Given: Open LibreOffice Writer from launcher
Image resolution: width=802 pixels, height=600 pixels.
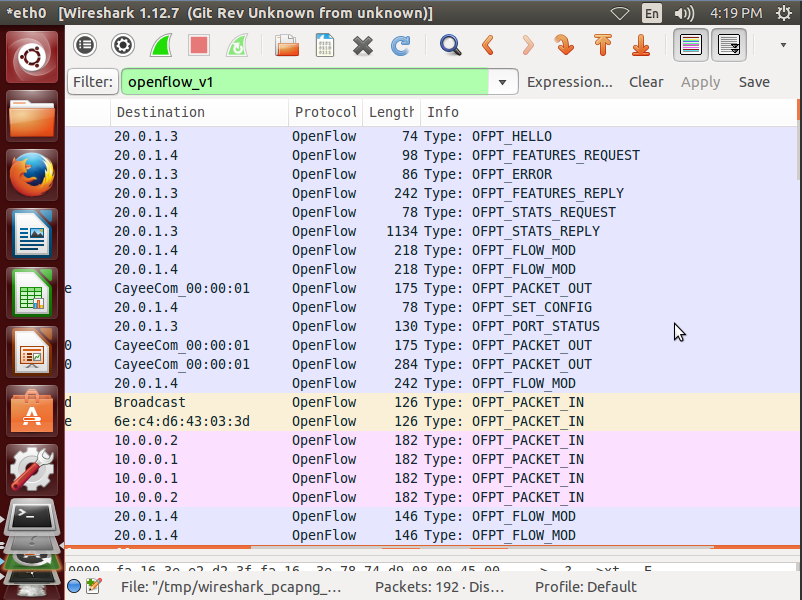Looking at the screenshot, I should tap(32, 234).
